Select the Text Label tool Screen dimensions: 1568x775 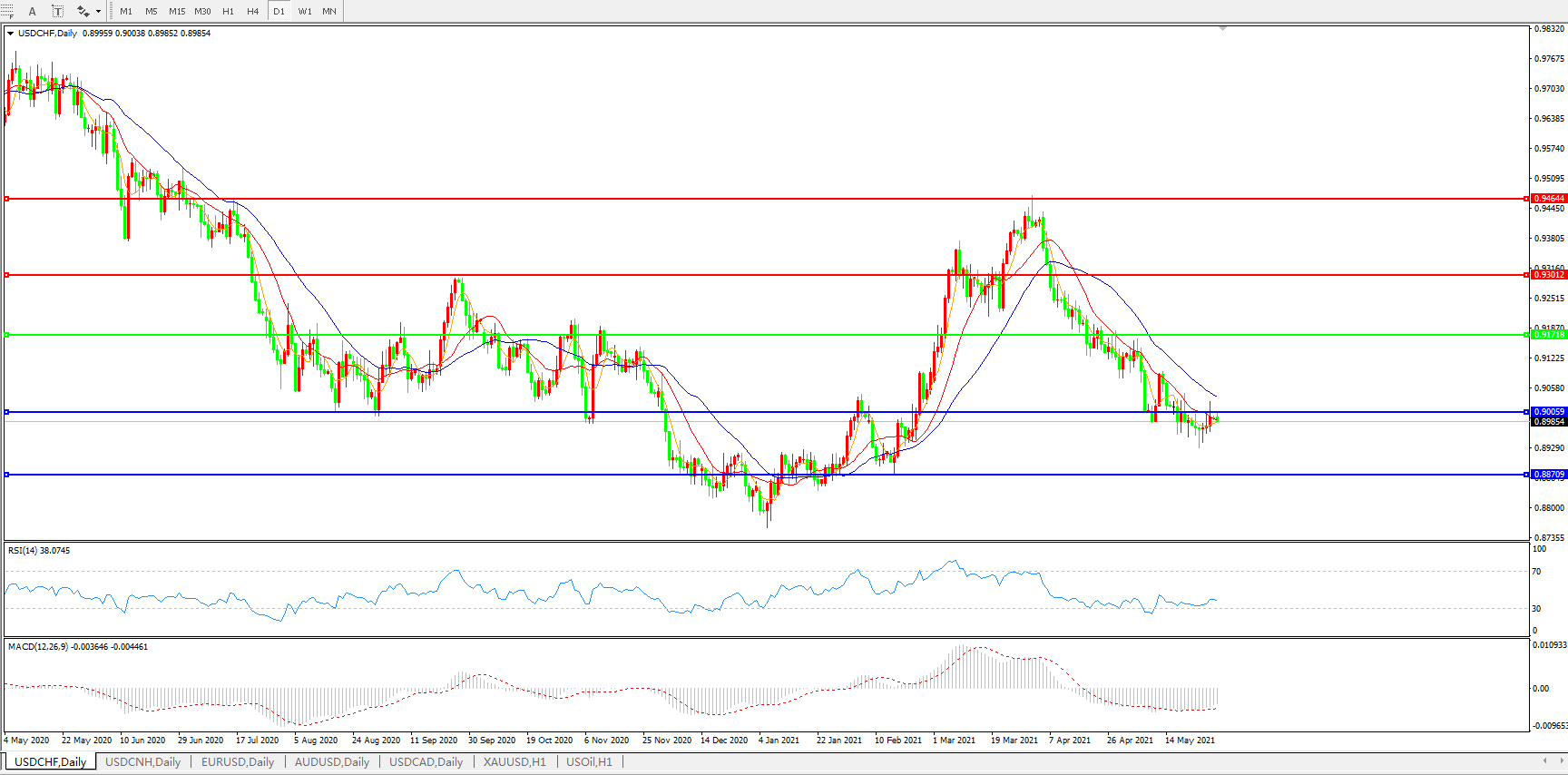[57, 11]
